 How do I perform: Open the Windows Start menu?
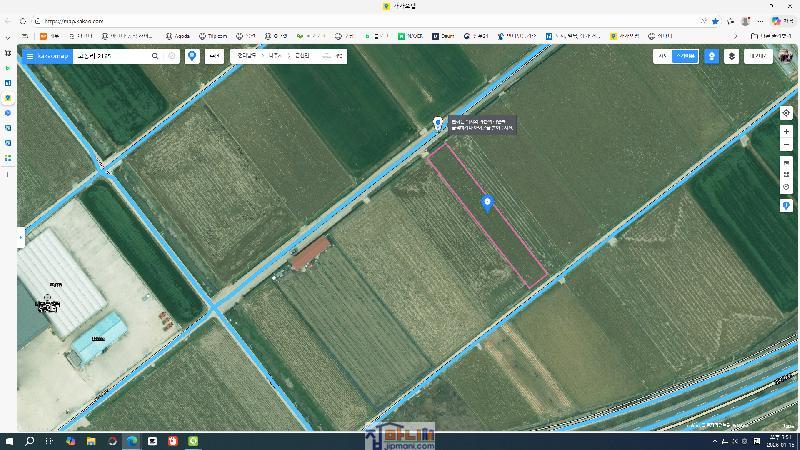(x=9, y=441)
